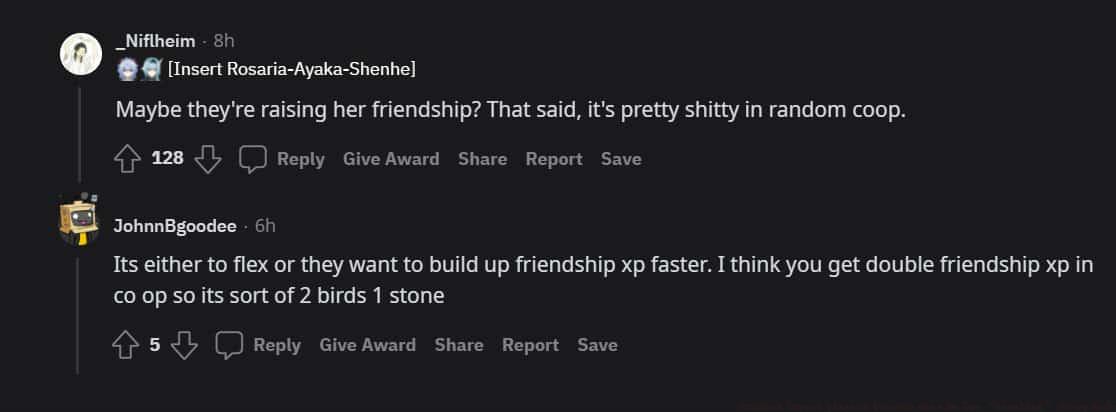This screenshot has width=1116, height=412.
Task: Upvote JohnnBgoodee's comment
Action: [125, 345]
